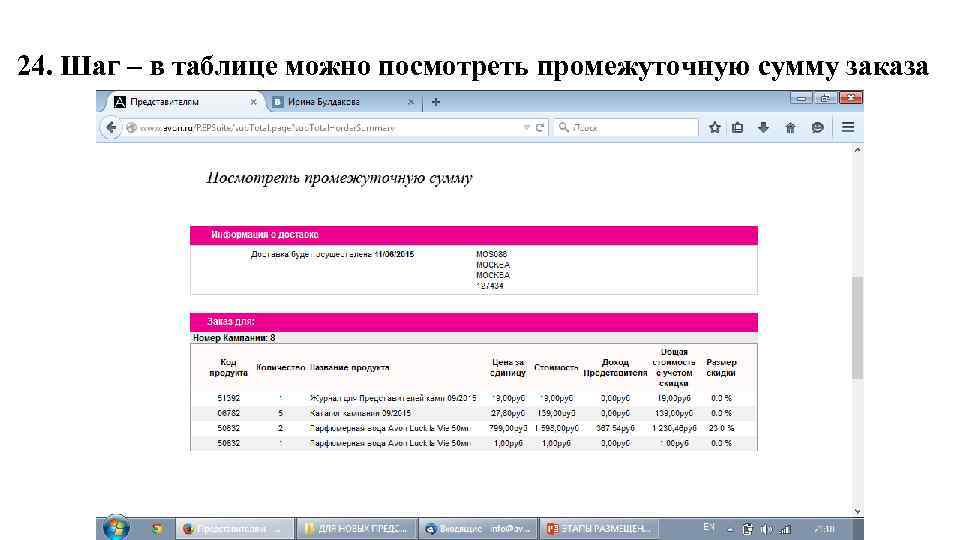Open the Firefox Представители taskbar button
This screenshot has height=540, width=960.
pos(234,528)
